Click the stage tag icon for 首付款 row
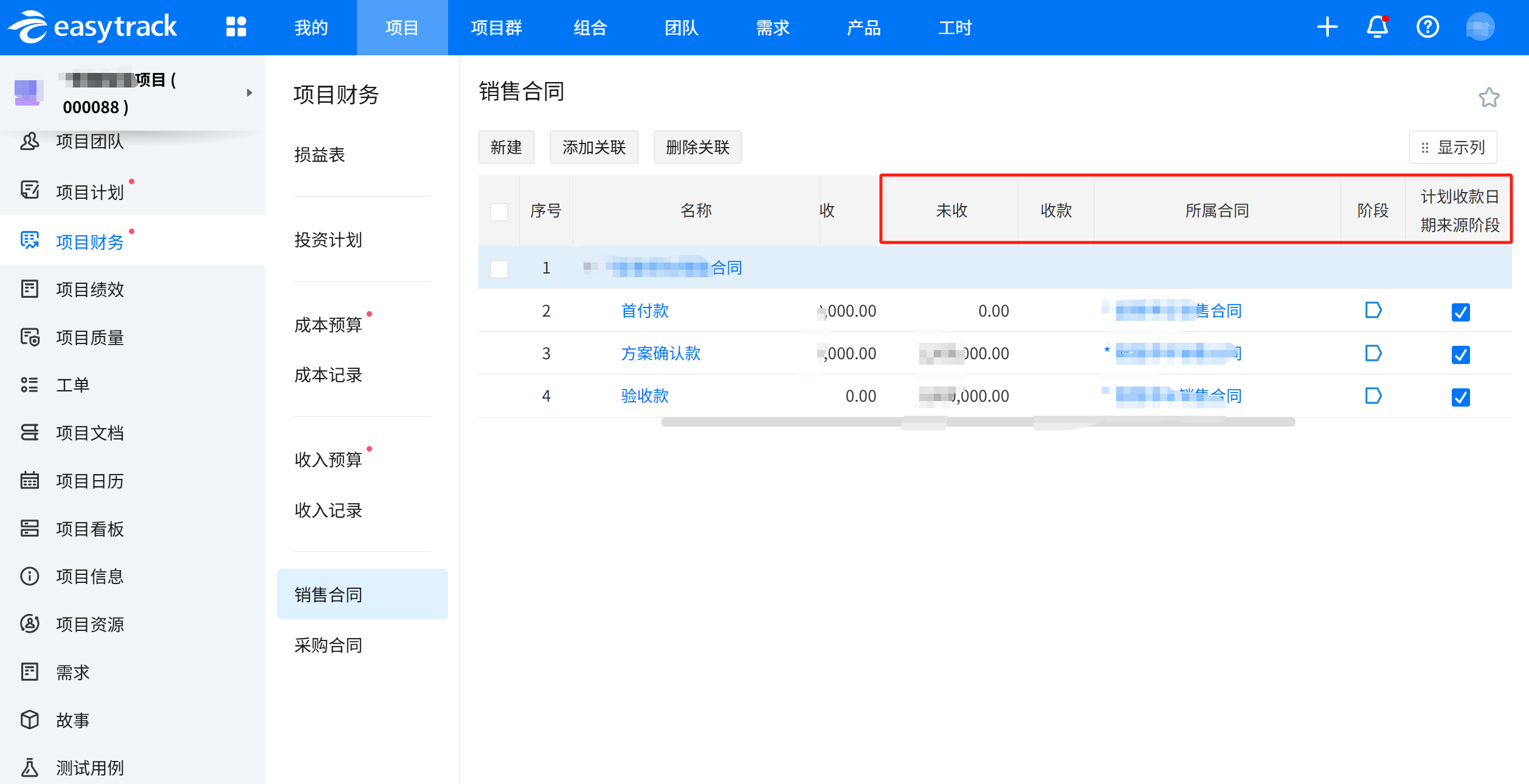1529x784 pixels. pyautogui.click(x=1373, y=311)
